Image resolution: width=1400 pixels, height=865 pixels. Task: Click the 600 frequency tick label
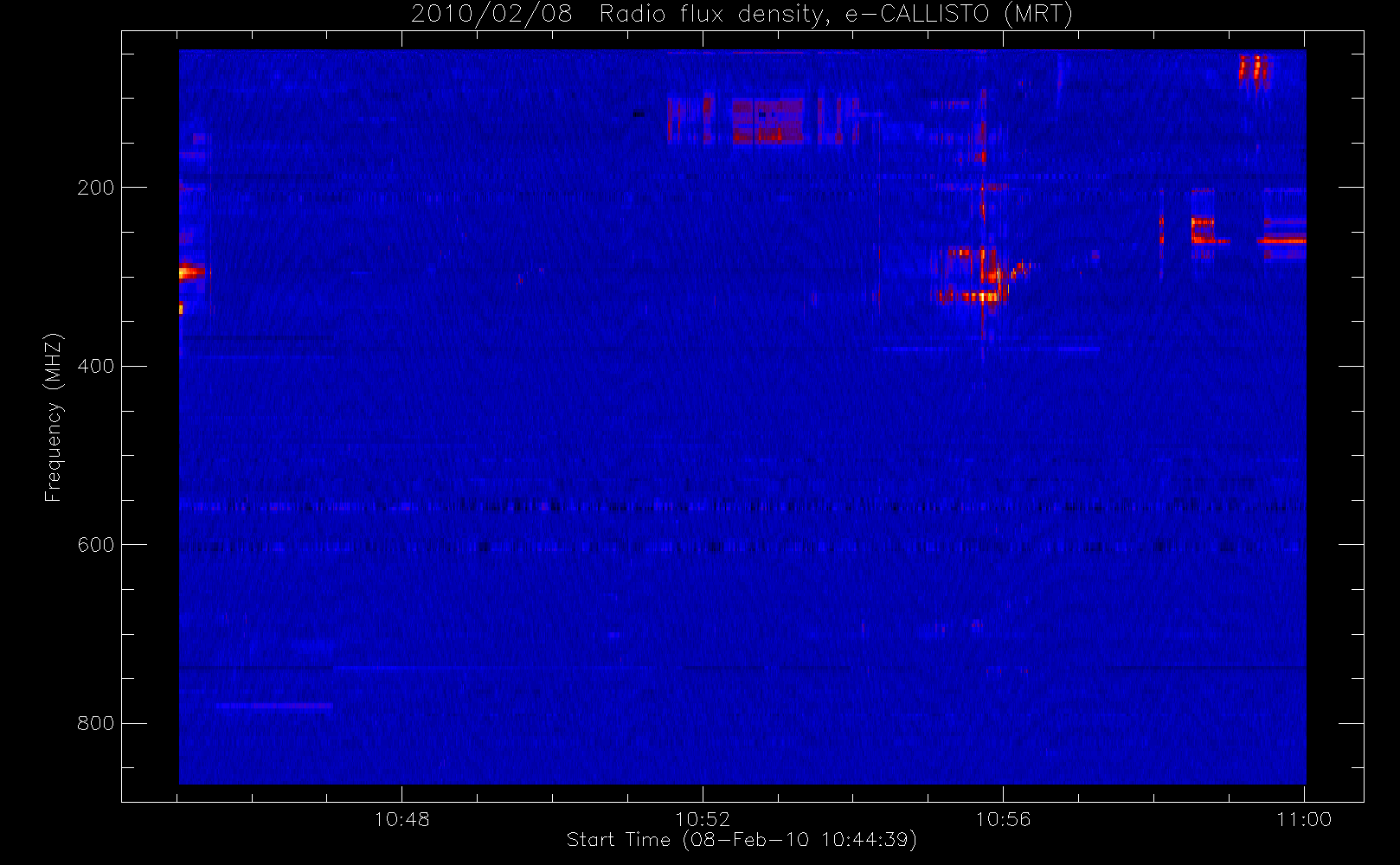pyautogui.click(x=95, y=545)
